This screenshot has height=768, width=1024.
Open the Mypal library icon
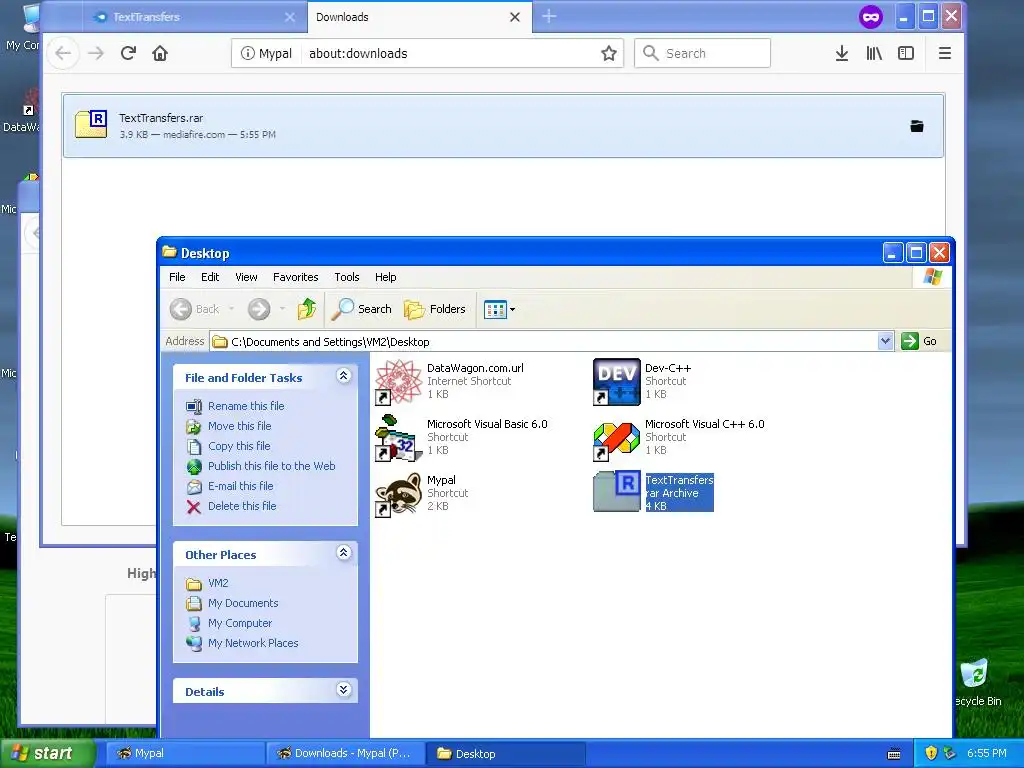coord(874,53)
